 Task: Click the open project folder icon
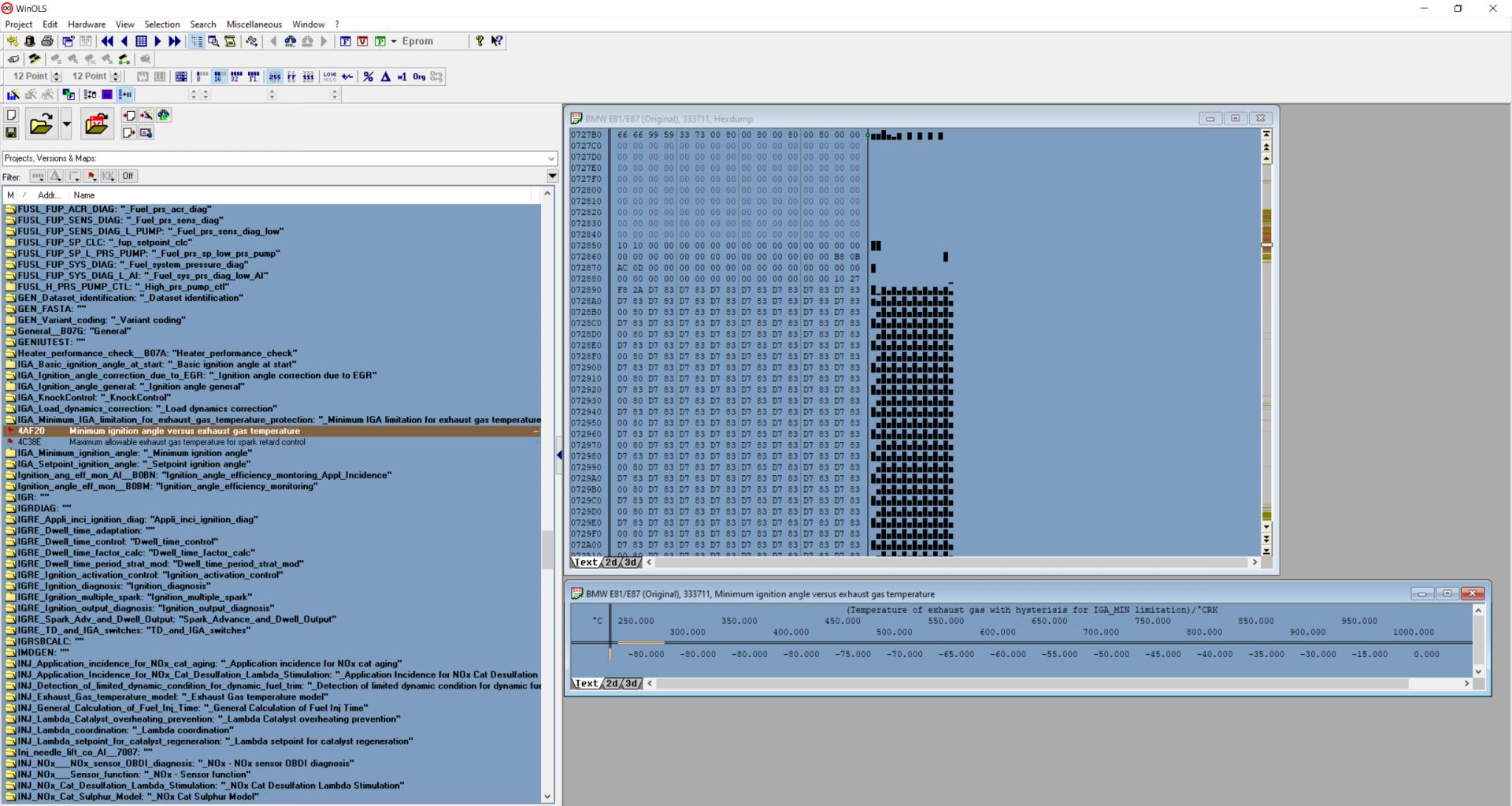coord(40,124)
